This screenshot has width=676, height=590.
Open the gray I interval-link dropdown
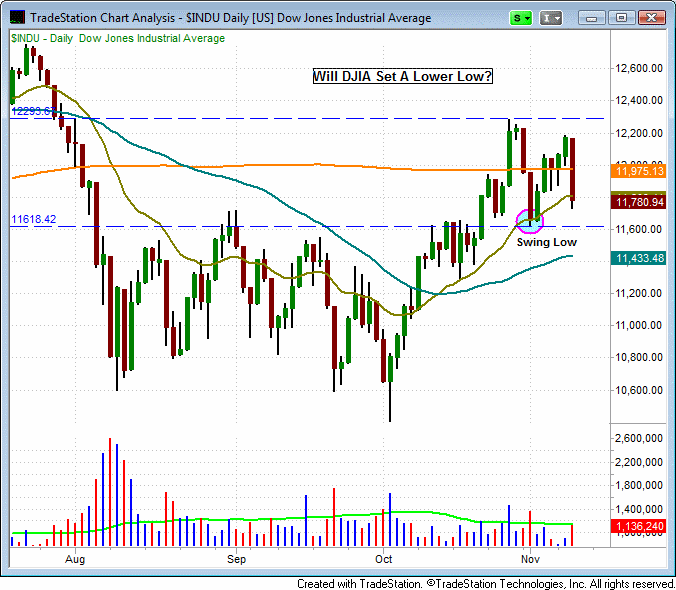pos(551,18)
